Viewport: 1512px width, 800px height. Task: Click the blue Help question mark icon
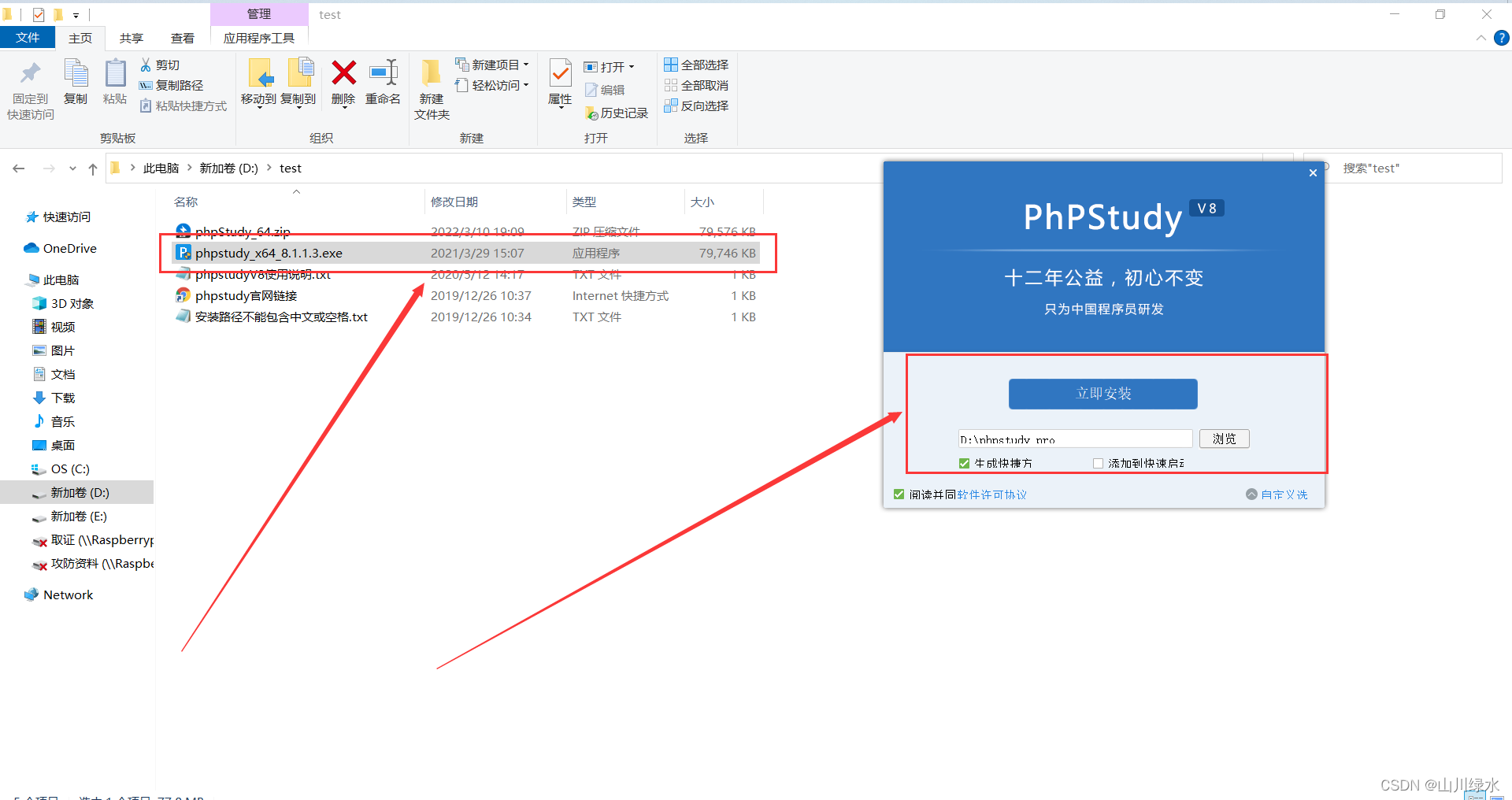pyautogui.click(x=1502, y=38)
